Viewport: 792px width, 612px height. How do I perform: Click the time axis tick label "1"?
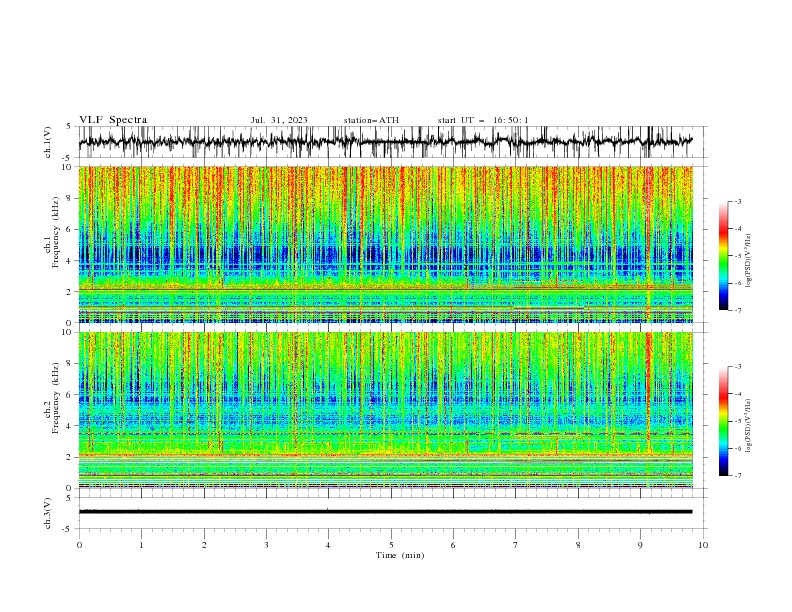(x=141, y=545)
